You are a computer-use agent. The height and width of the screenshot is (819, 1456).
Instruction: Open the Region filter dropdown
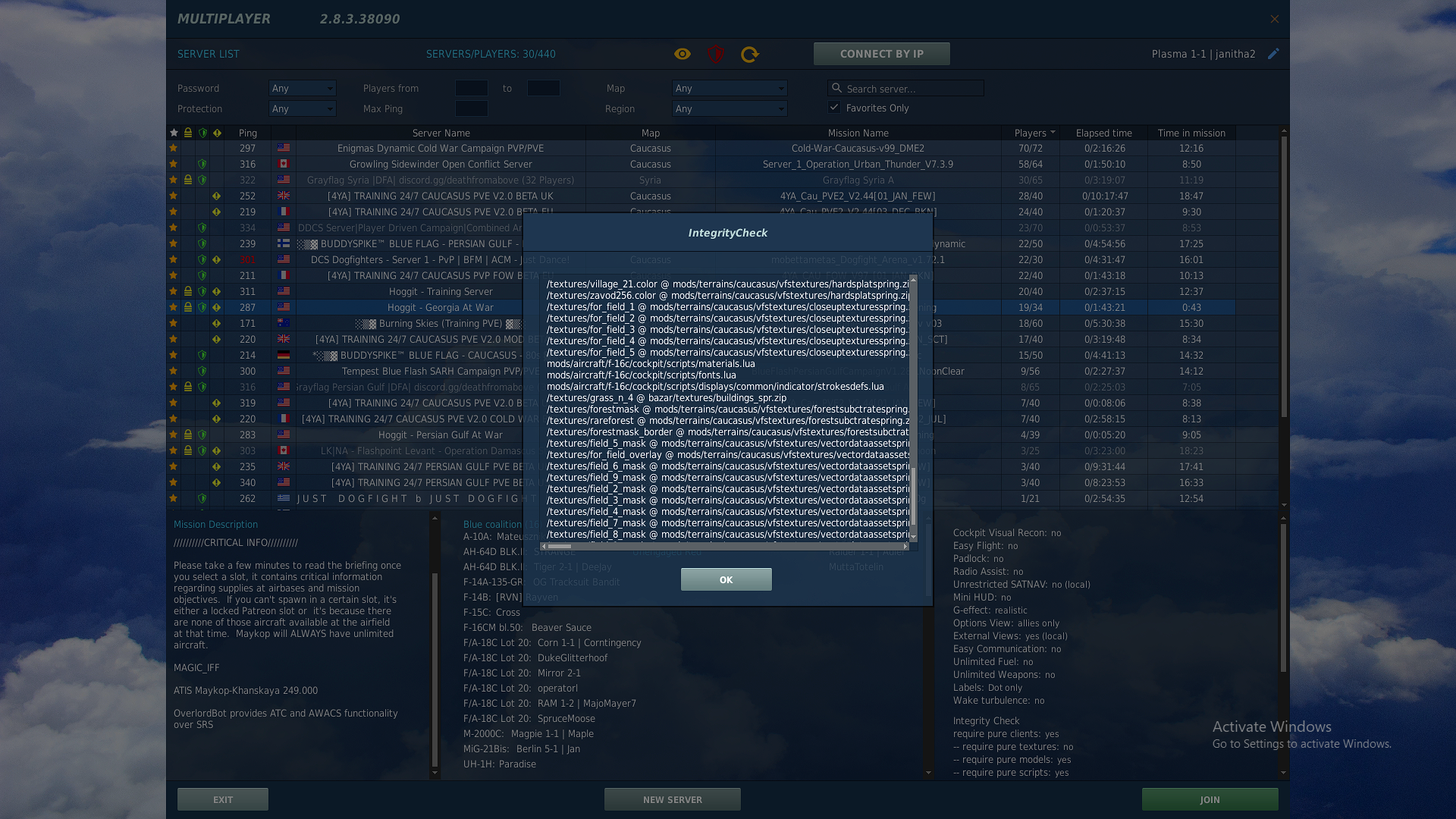click(x=730, y=108)
